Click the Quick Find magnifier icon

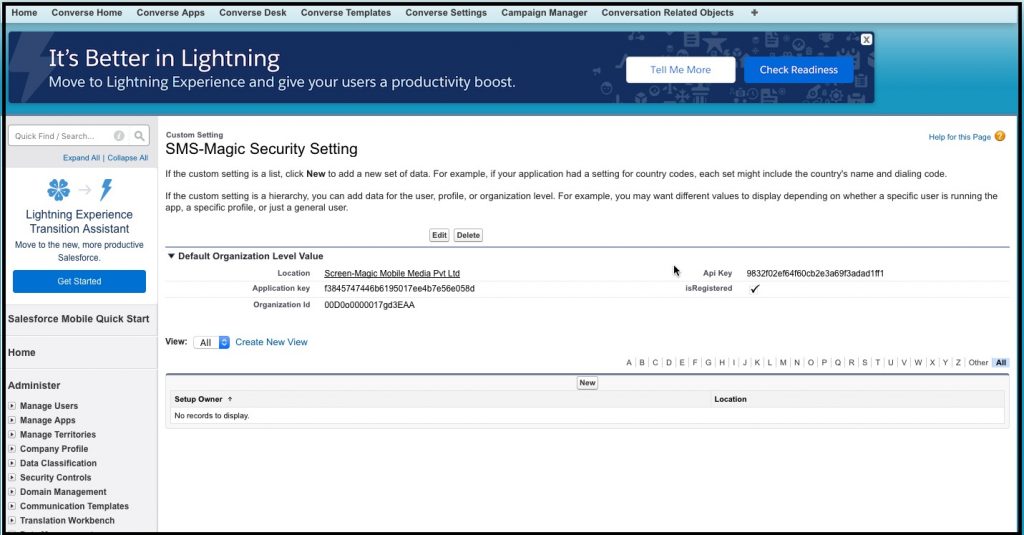pos(139,136)
